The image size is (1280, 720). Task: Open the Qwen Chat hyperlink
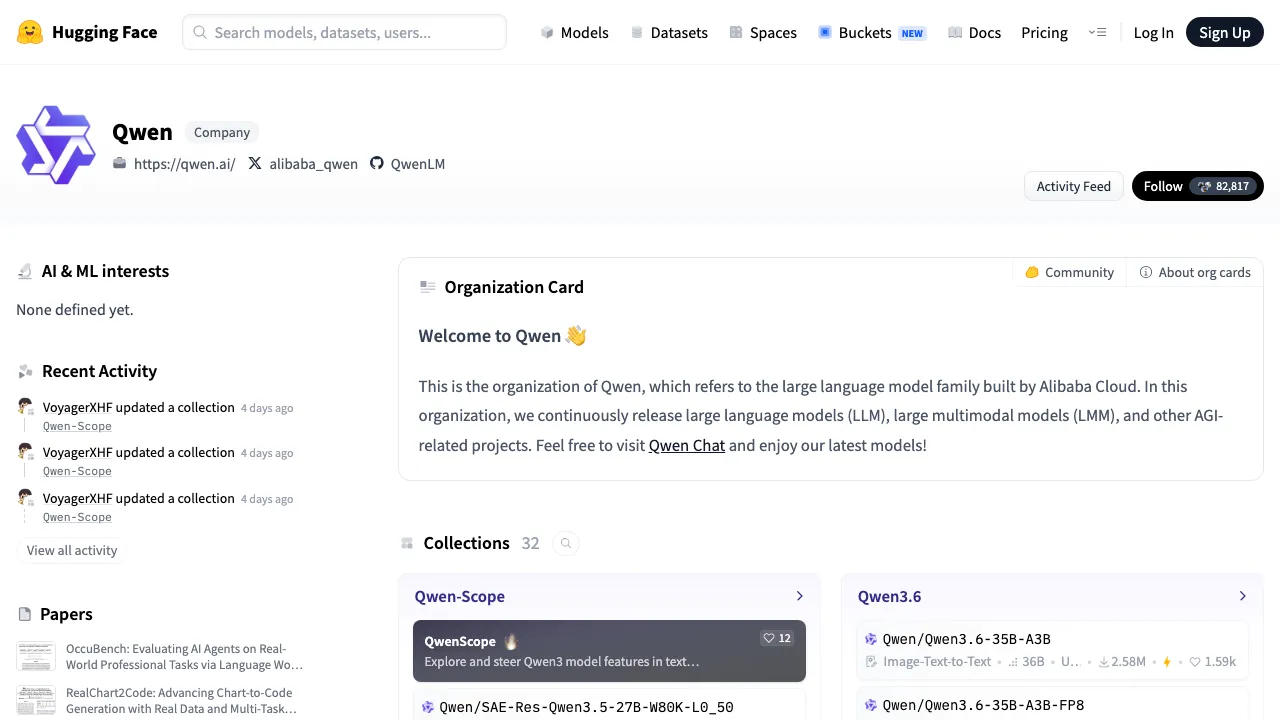pyautogui.click(x=686, y=445)
